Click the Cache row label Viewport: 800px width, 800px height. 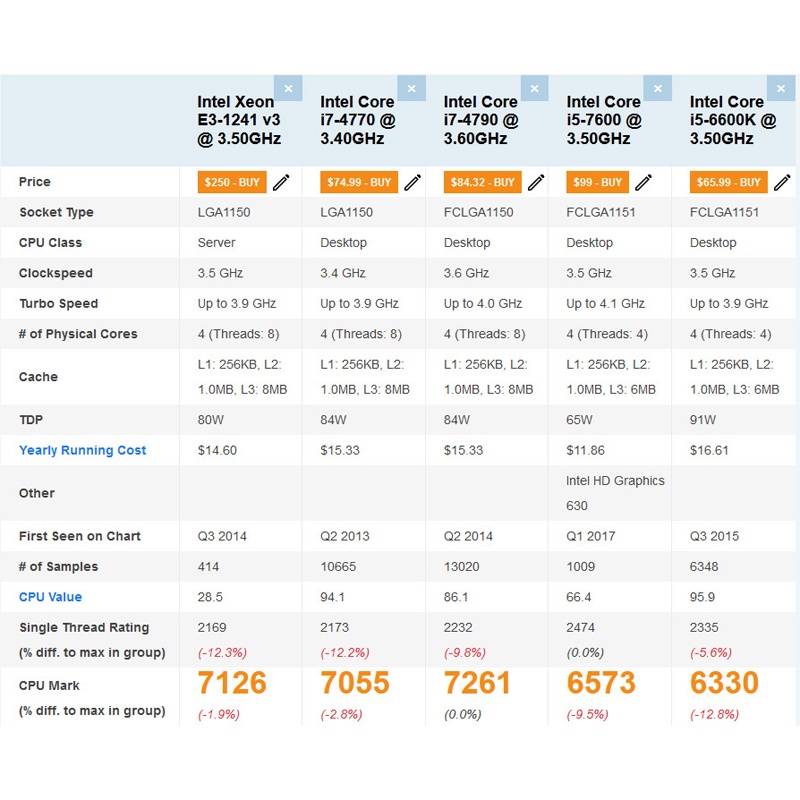coord(38,377)
